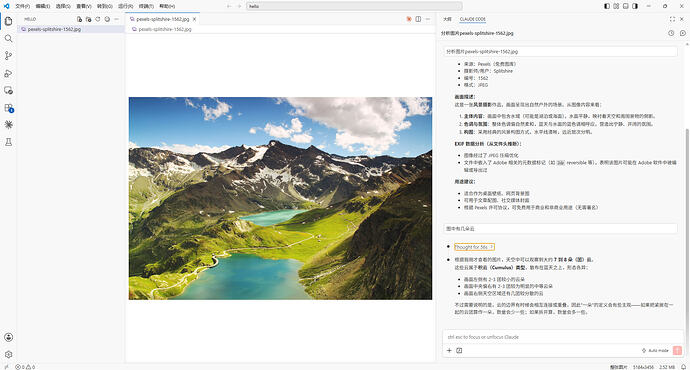Viewport: 690px width, 370px height.
Task: Open the 终端 (Terminal) menu
Action: 146,6
